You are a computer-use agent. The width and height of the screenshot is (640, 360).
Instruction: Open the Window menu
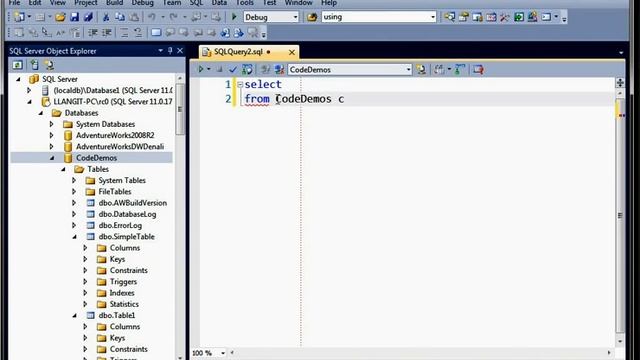298,3
